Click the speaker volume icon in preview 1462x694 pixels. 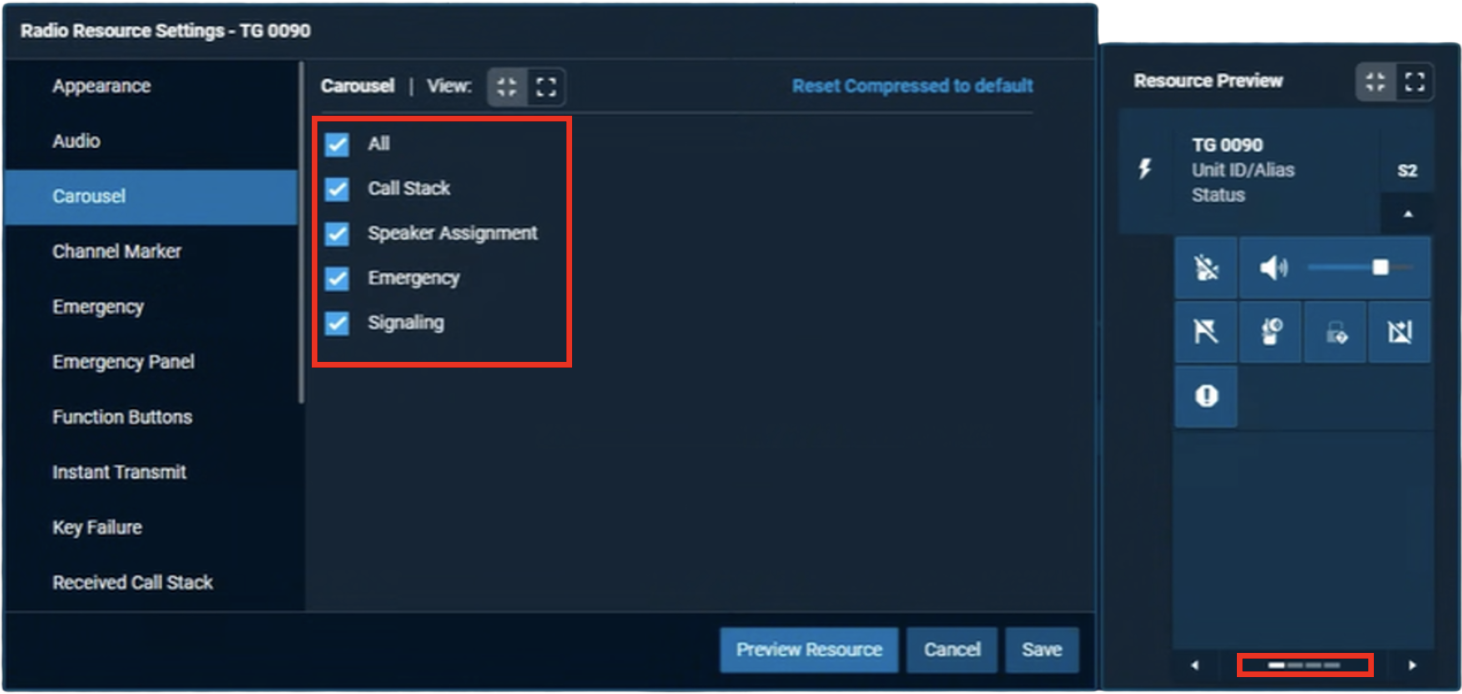click(x=1272, y=268)
